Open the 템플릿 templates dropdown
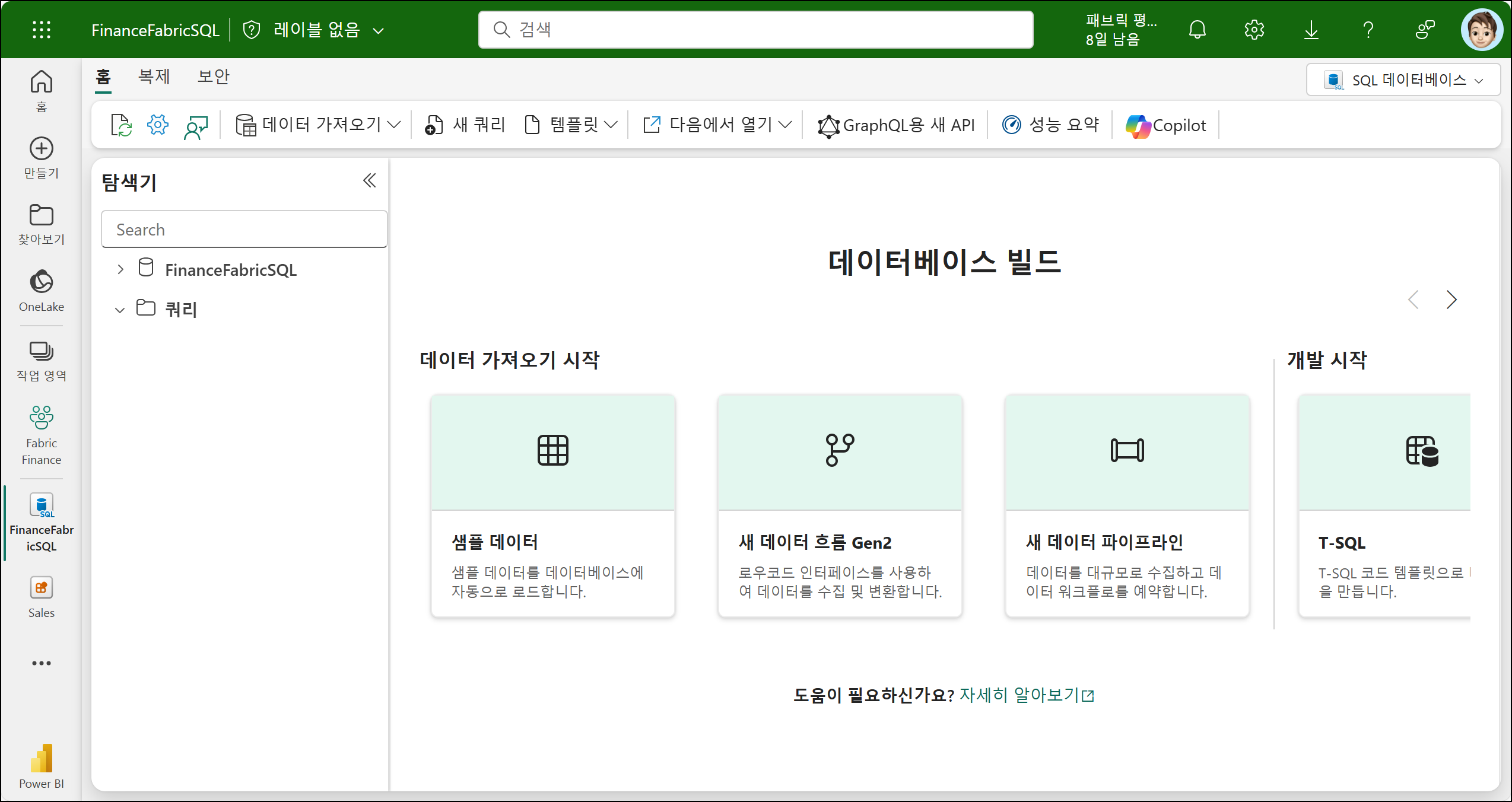The height and width of the screenshot is (802, 1512). (571, 125)
